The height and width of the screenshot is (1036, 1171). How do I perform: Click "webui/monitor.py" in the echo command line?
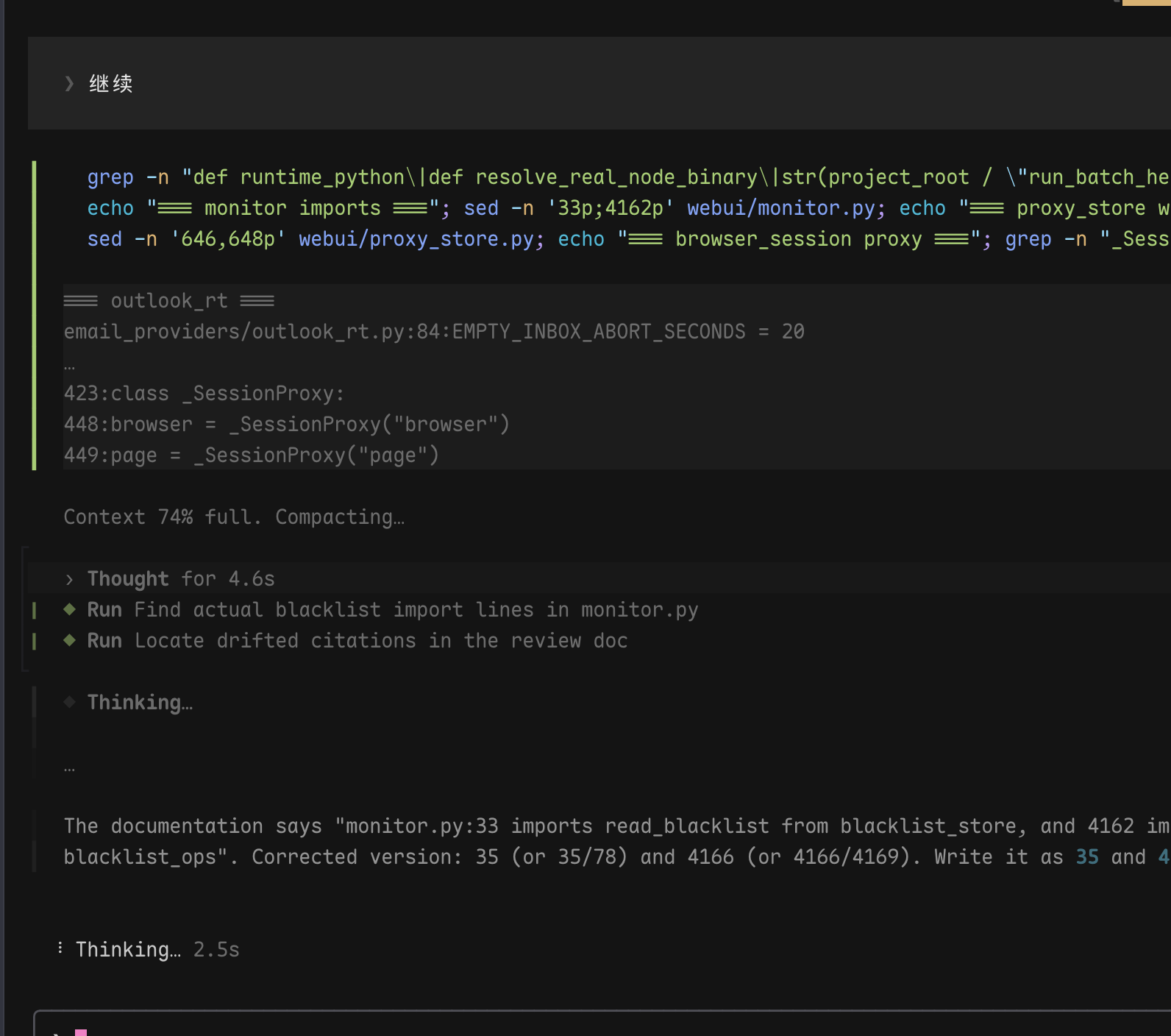(781, 208)
